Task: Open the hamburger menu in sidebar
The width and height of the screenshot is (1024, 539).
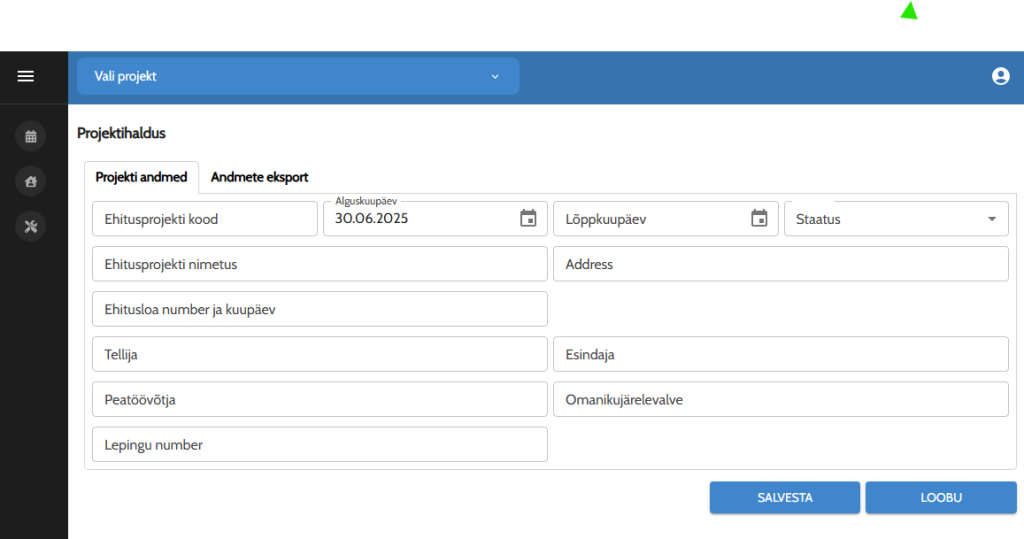Action: [x=26, y=76]
